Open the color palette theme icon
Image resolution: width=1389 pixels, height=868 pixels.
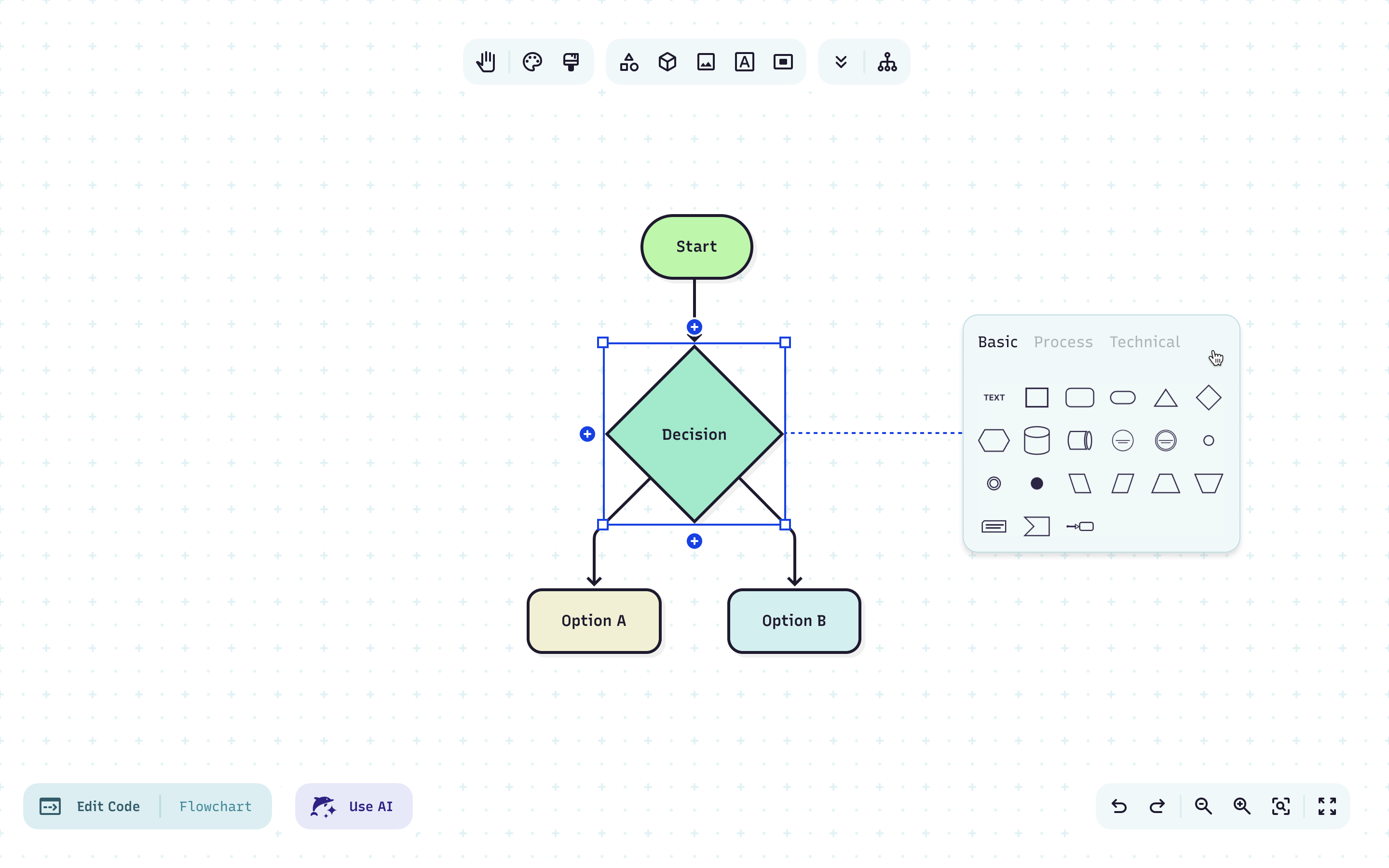[x=532, y=62]
